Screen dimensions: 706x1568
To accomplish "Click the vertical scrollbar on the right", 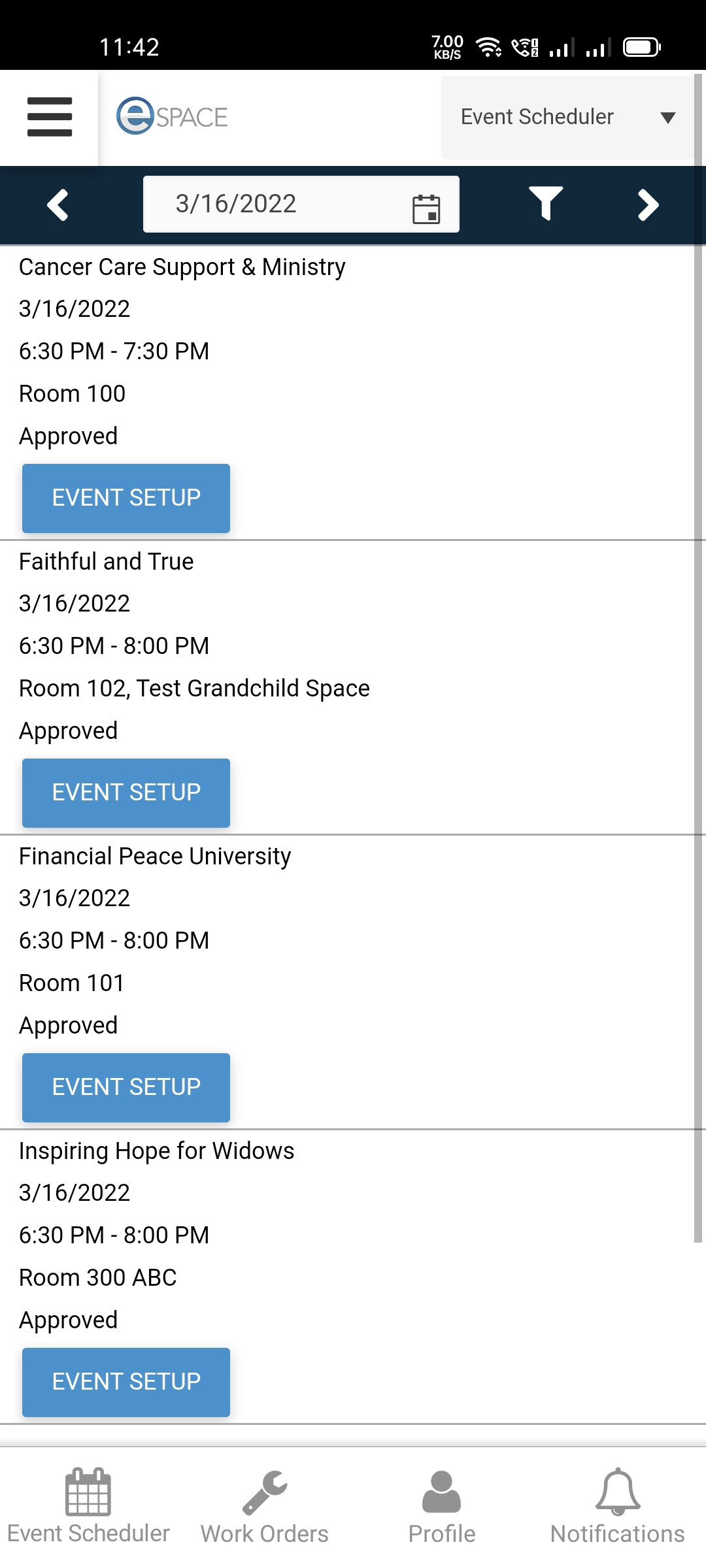I will 698,653.
